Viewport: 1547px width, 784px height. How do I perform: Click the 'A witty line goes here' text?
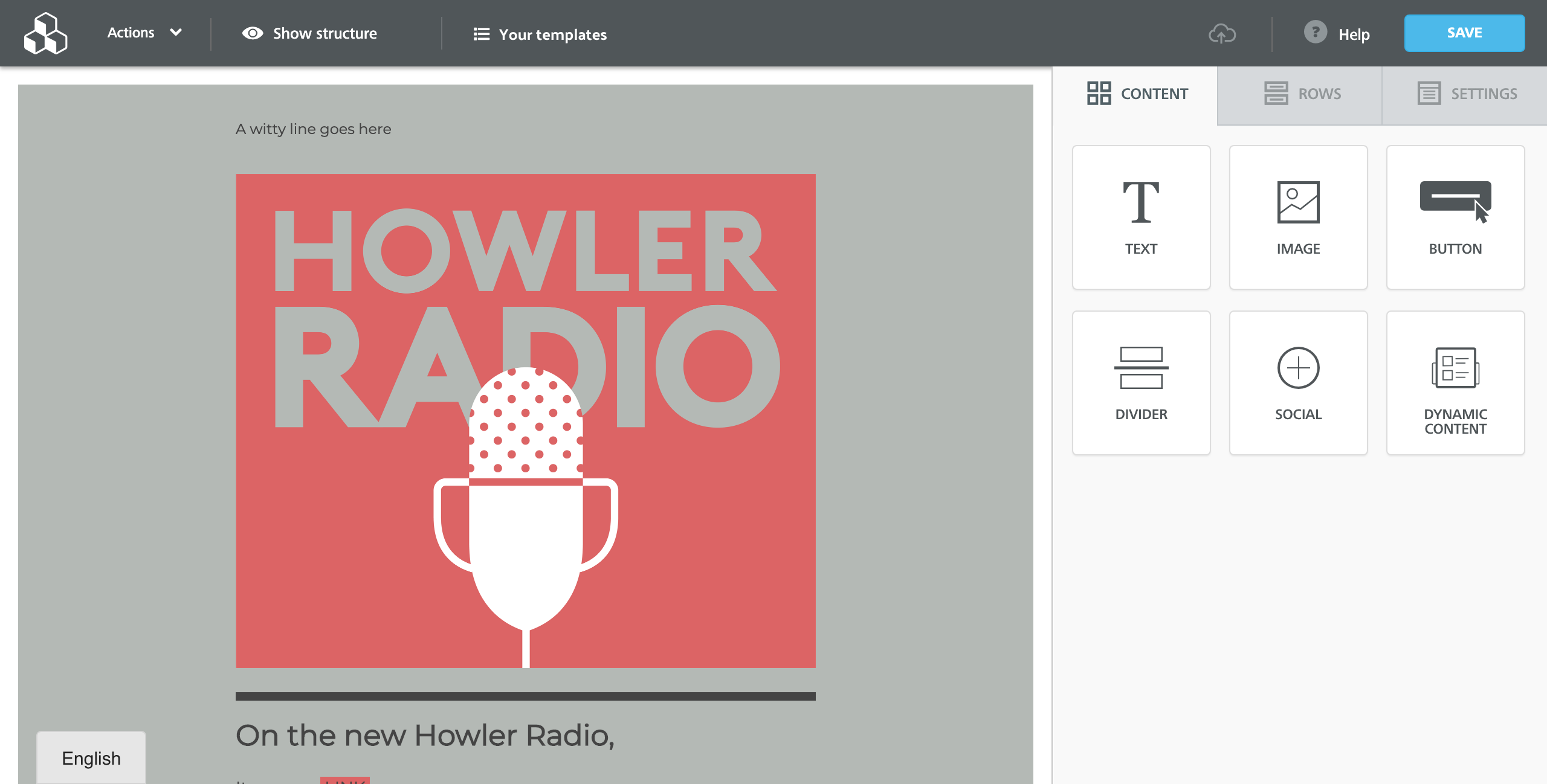click(313, 129)
